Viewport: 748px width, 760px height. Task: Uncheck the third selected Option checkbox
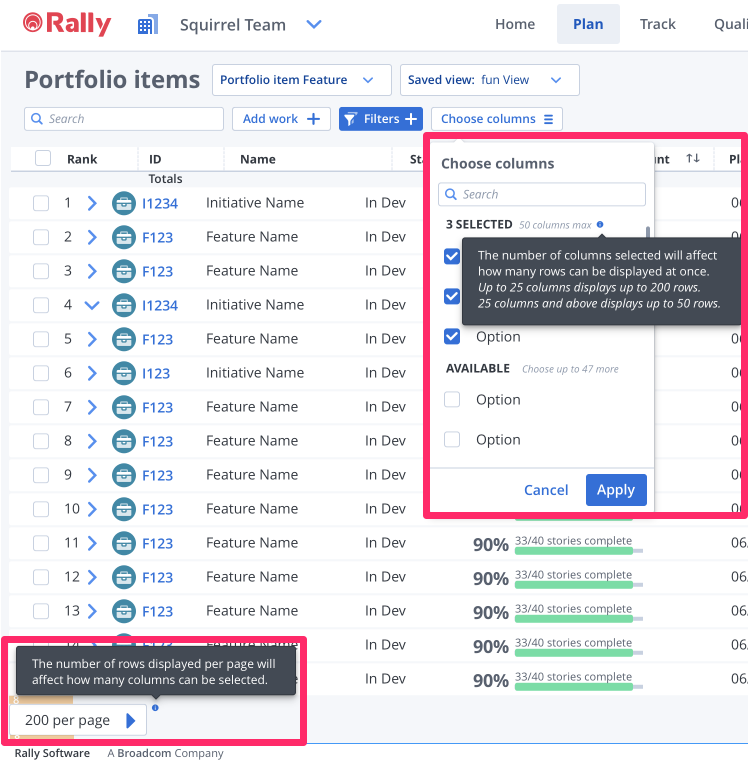pyautogui.click(x=452, y=336)
